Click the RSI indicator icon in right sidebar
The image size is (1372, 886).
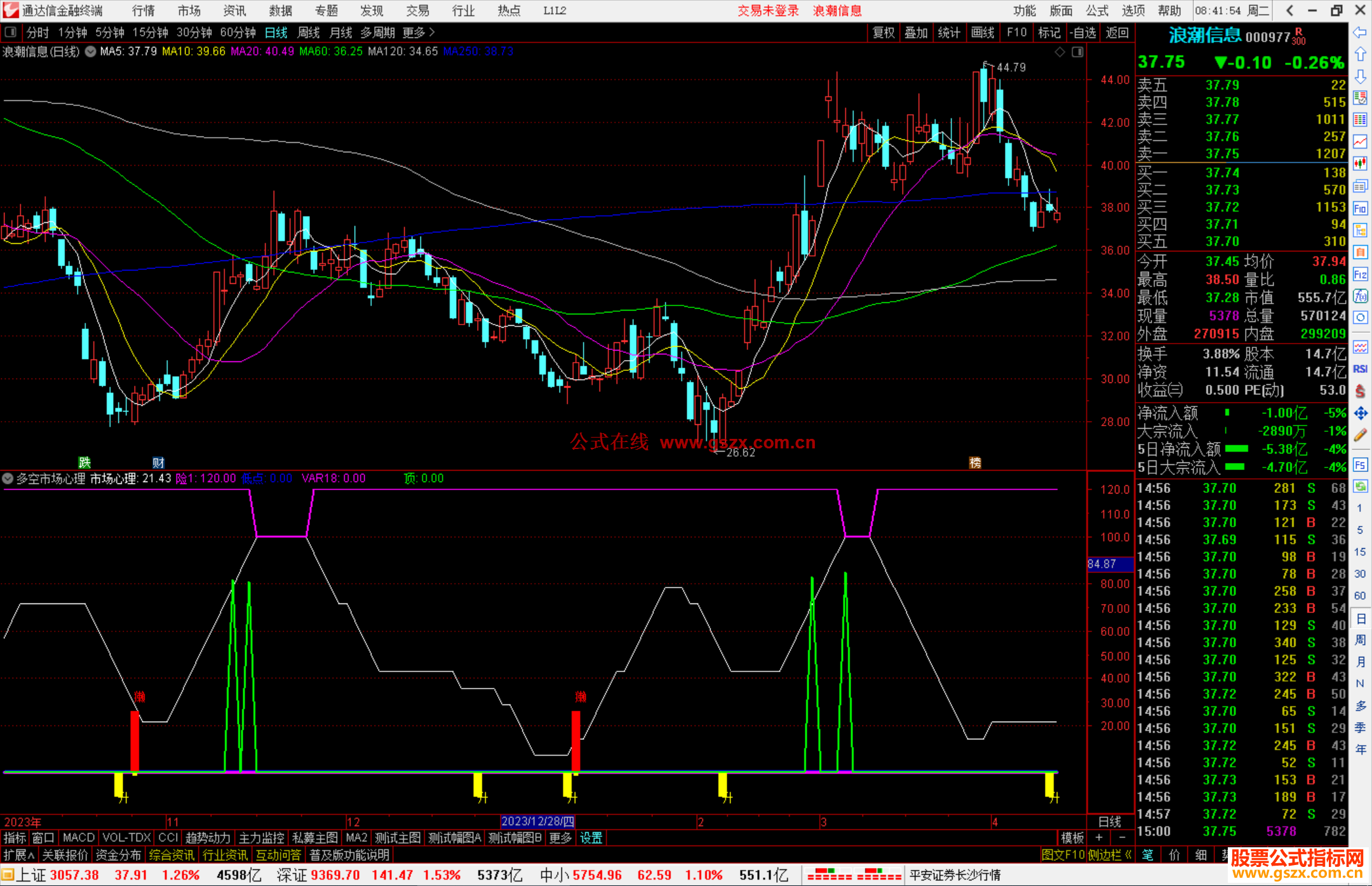click(x=1360, y=369)
